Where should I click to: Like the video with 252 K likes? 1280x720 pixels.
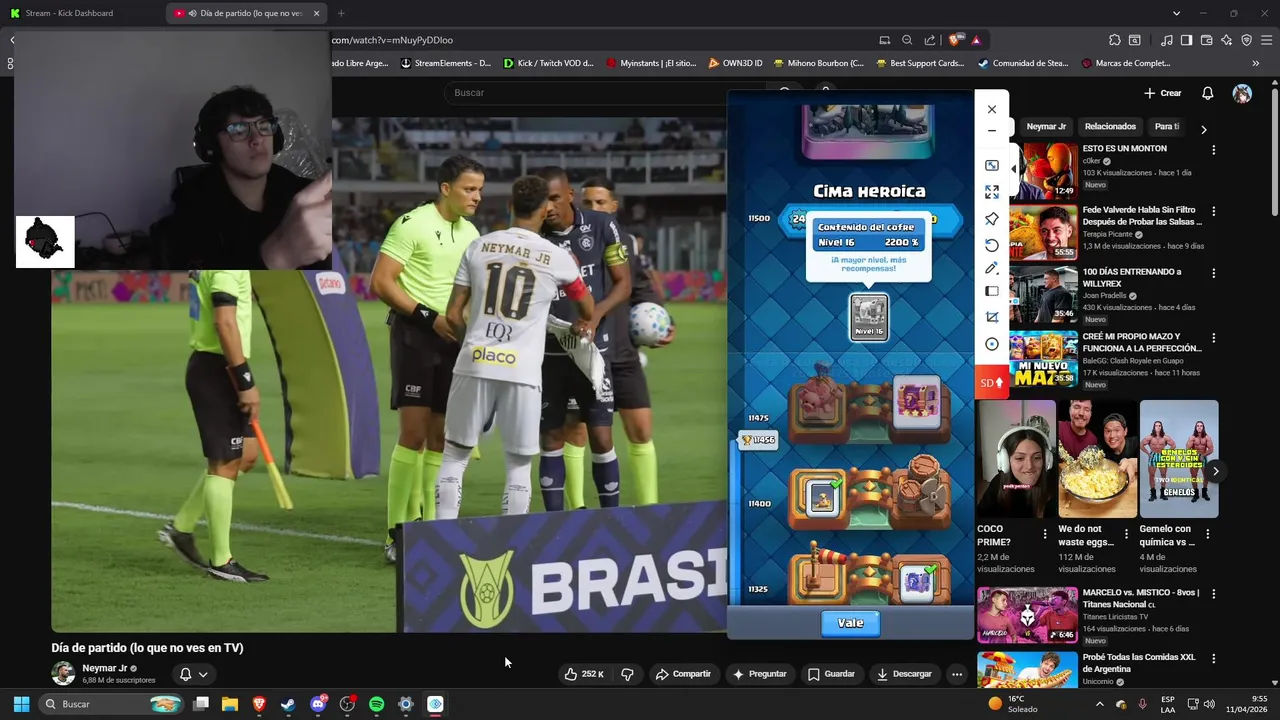(x=584, y=674)
